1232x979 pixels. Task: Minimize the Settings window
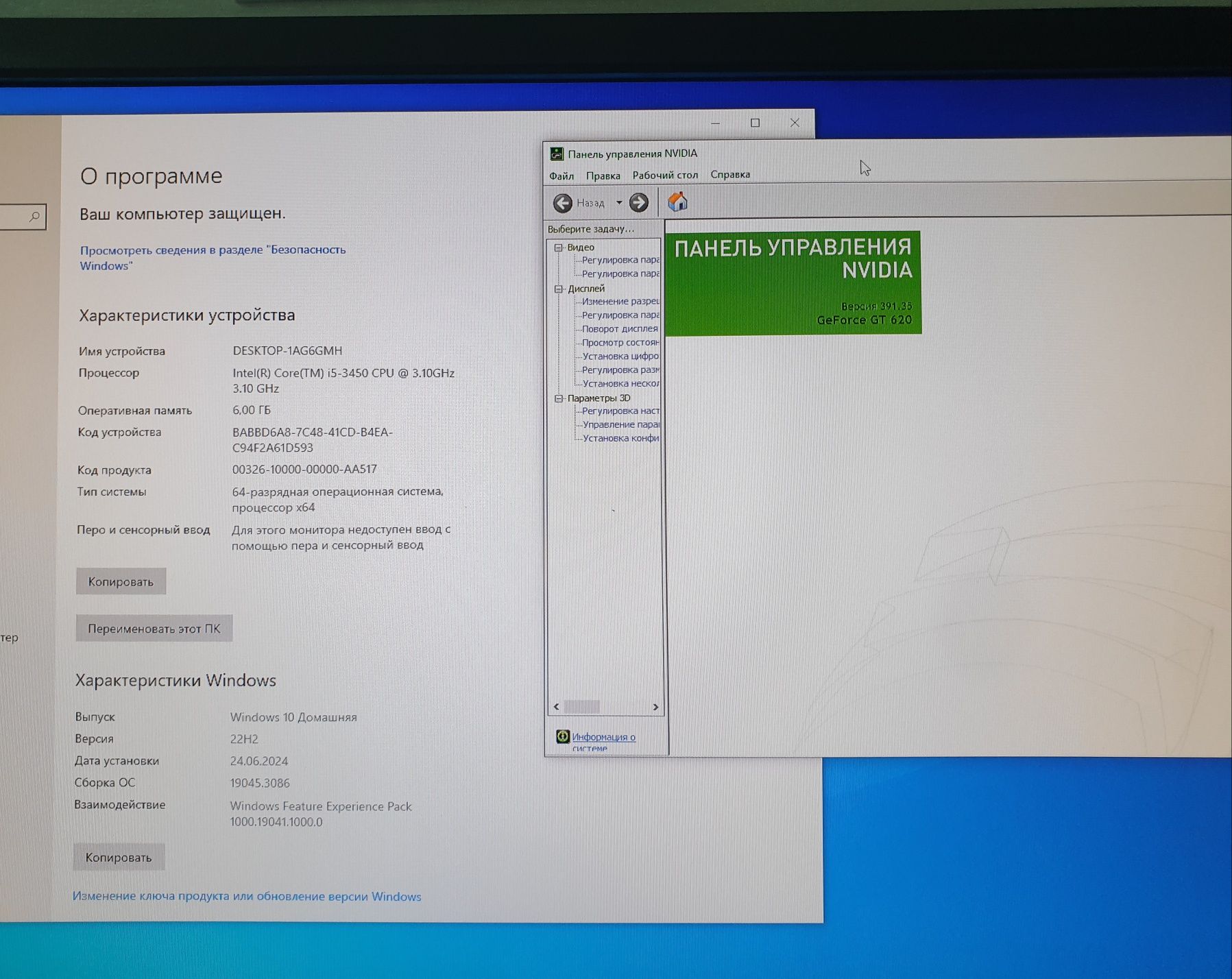pyautogui.click(x=715, y=123)
